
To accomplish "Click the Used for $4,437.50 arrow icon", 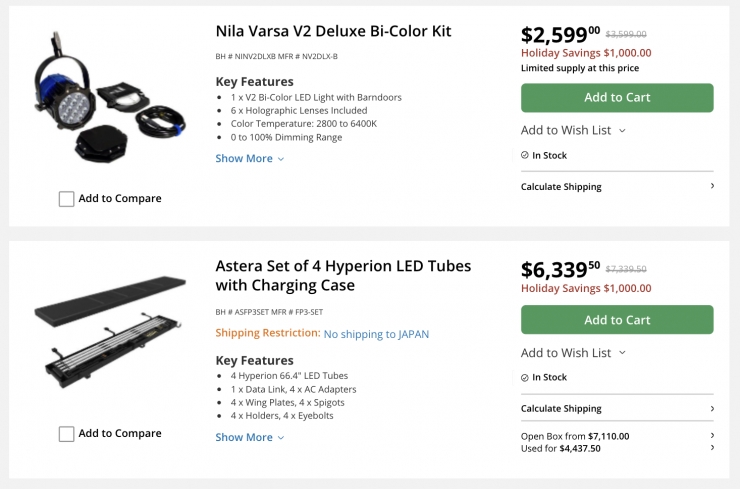I will (712, 448).
